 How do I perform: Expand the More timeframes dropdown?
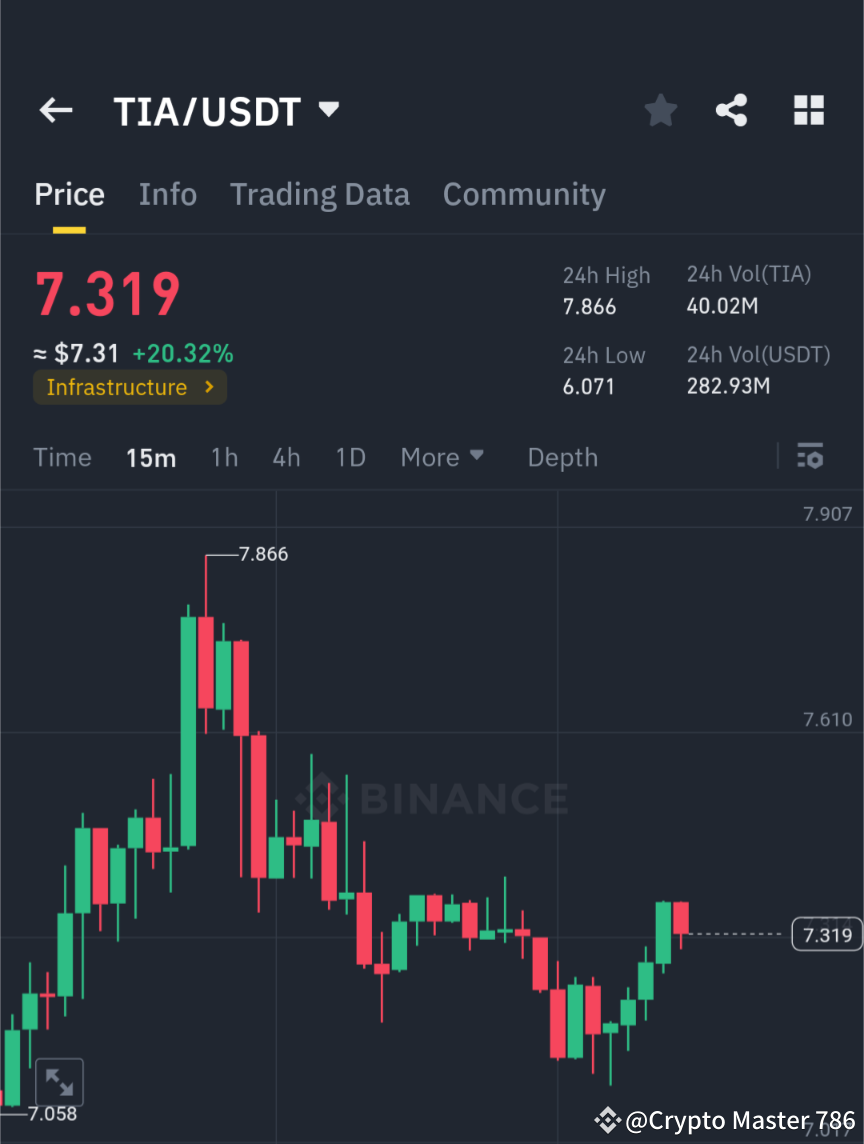point(441,457)
